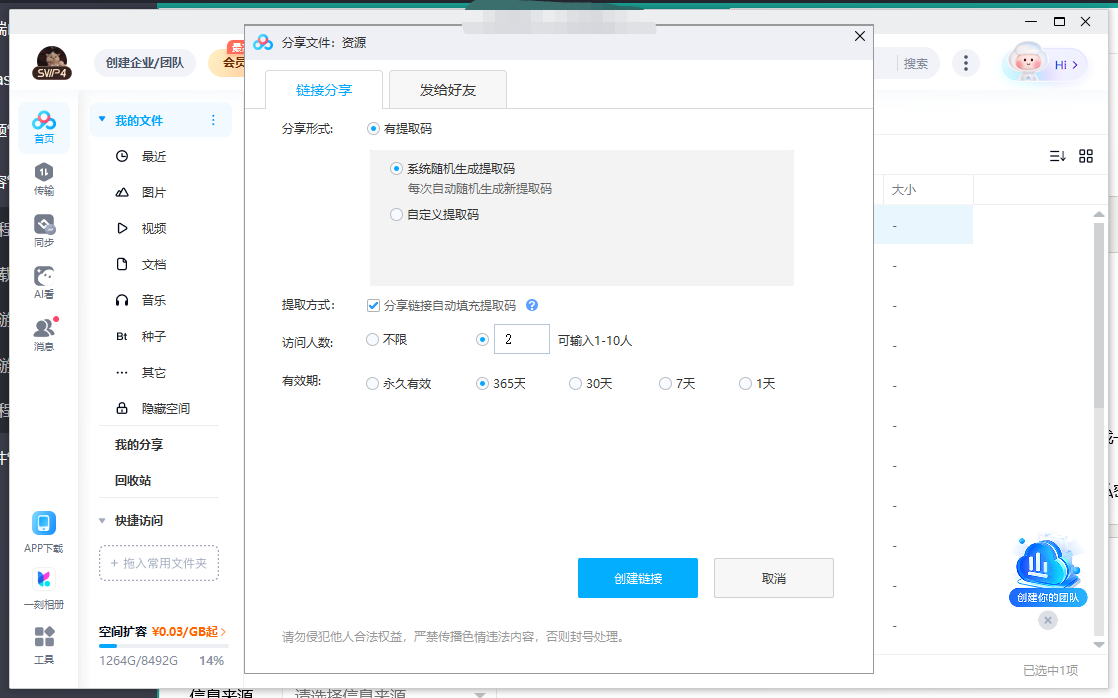Open the 工具 tools grid icon
The image size is (1118, 698).
44,637
